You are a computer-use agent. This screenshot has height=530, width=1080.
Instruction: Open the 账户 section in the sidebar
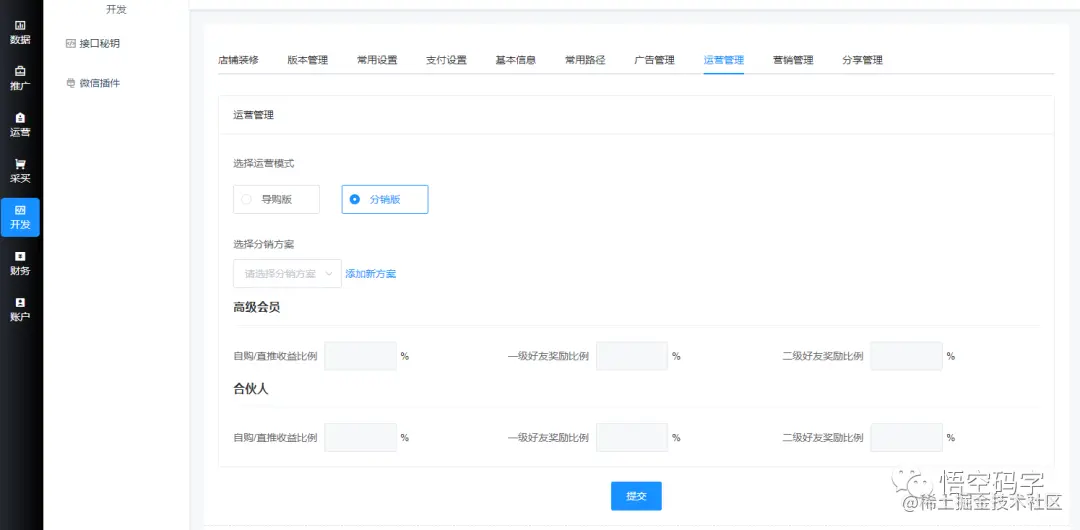[x=20, y=309]
